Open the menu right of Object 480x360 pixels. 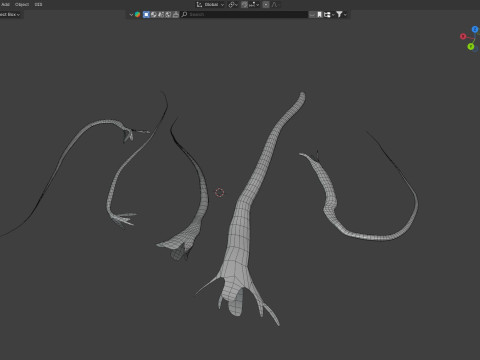38,4
